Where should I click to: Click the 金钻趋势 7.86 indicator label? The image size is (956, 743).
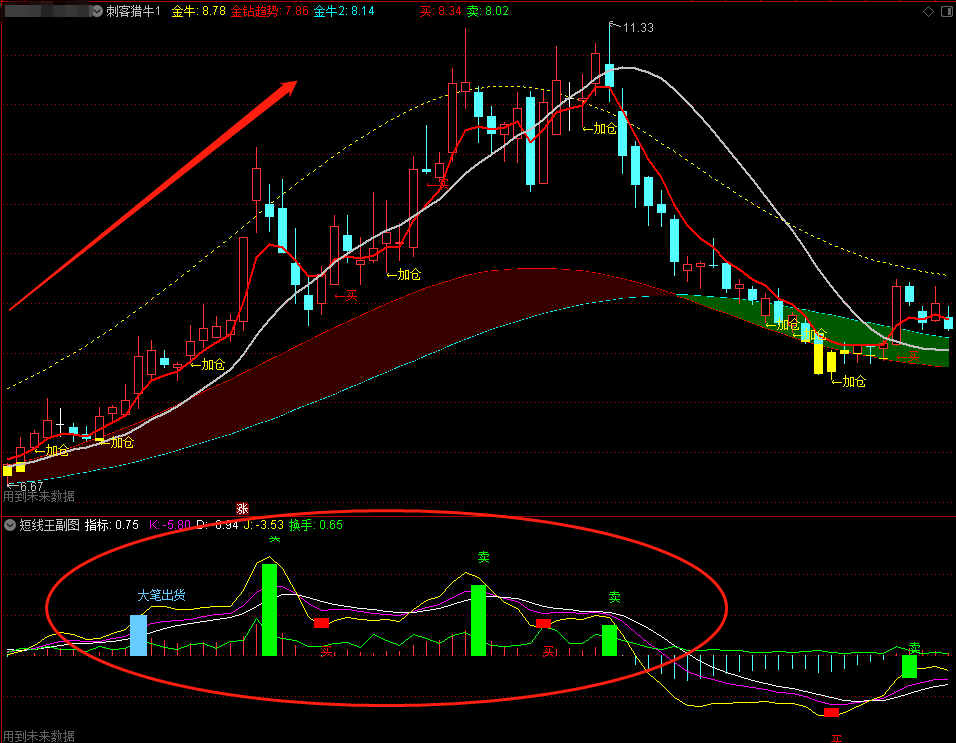(269, 11)
